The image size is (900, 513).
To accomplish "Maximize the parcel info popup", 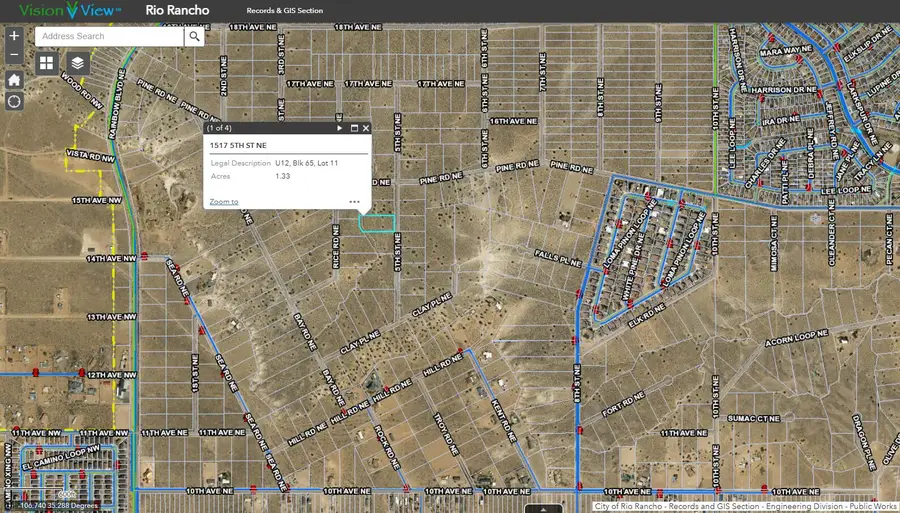I will pos(354,128).
